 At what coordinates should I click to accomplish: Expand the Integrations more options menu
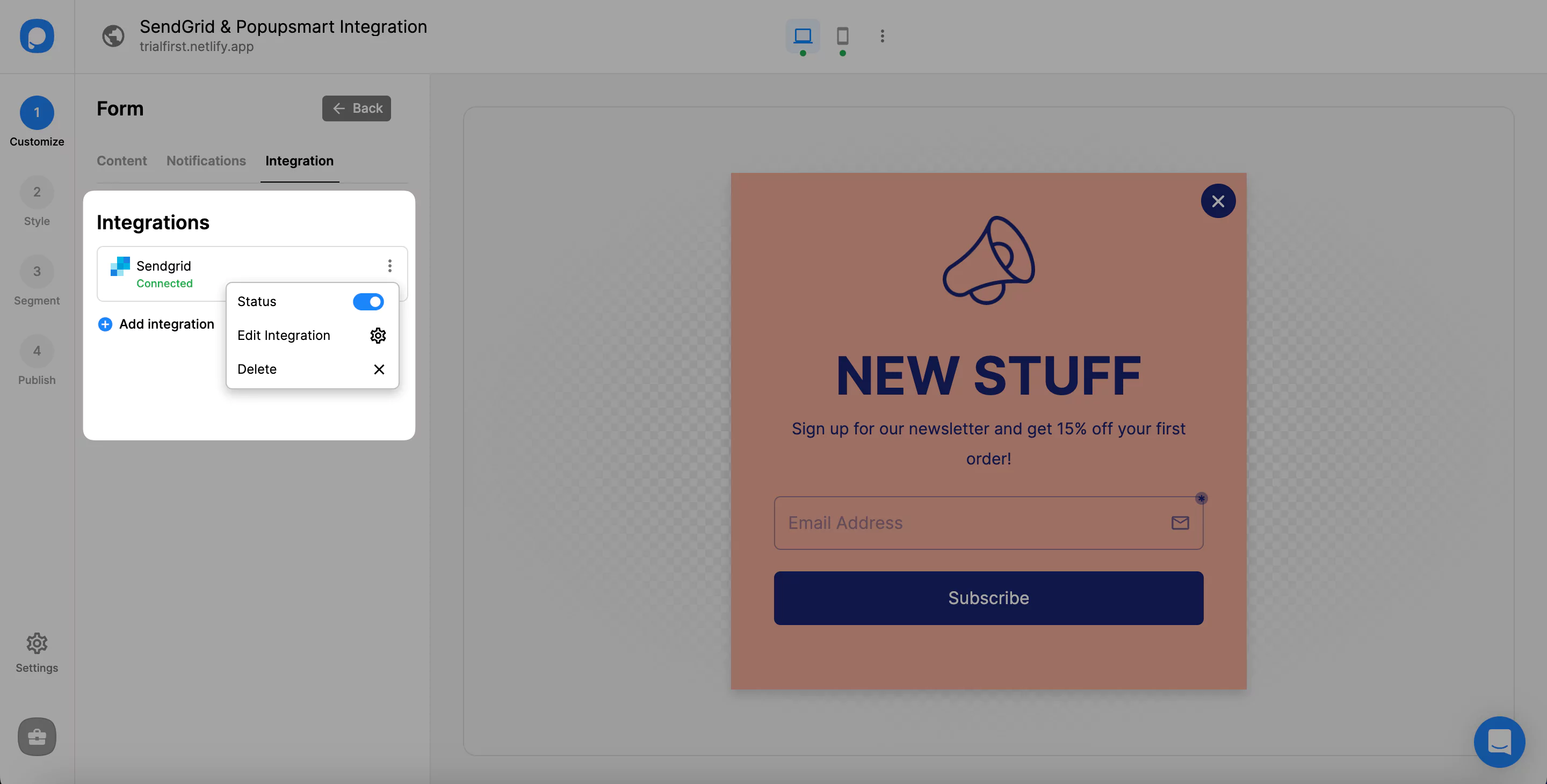389,266
